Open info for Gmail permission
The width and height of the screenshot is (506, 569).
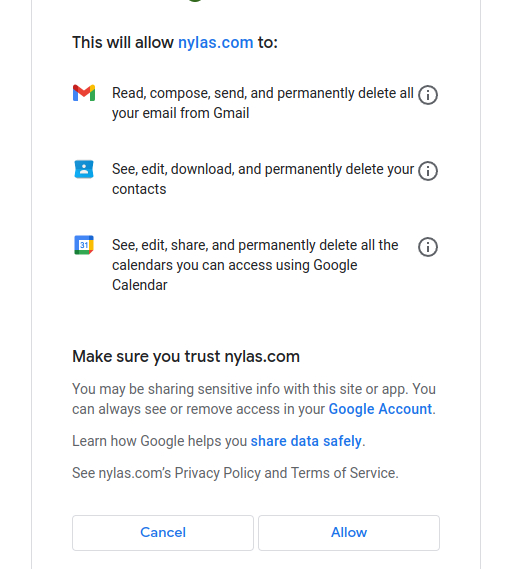(x=428, y=95)
